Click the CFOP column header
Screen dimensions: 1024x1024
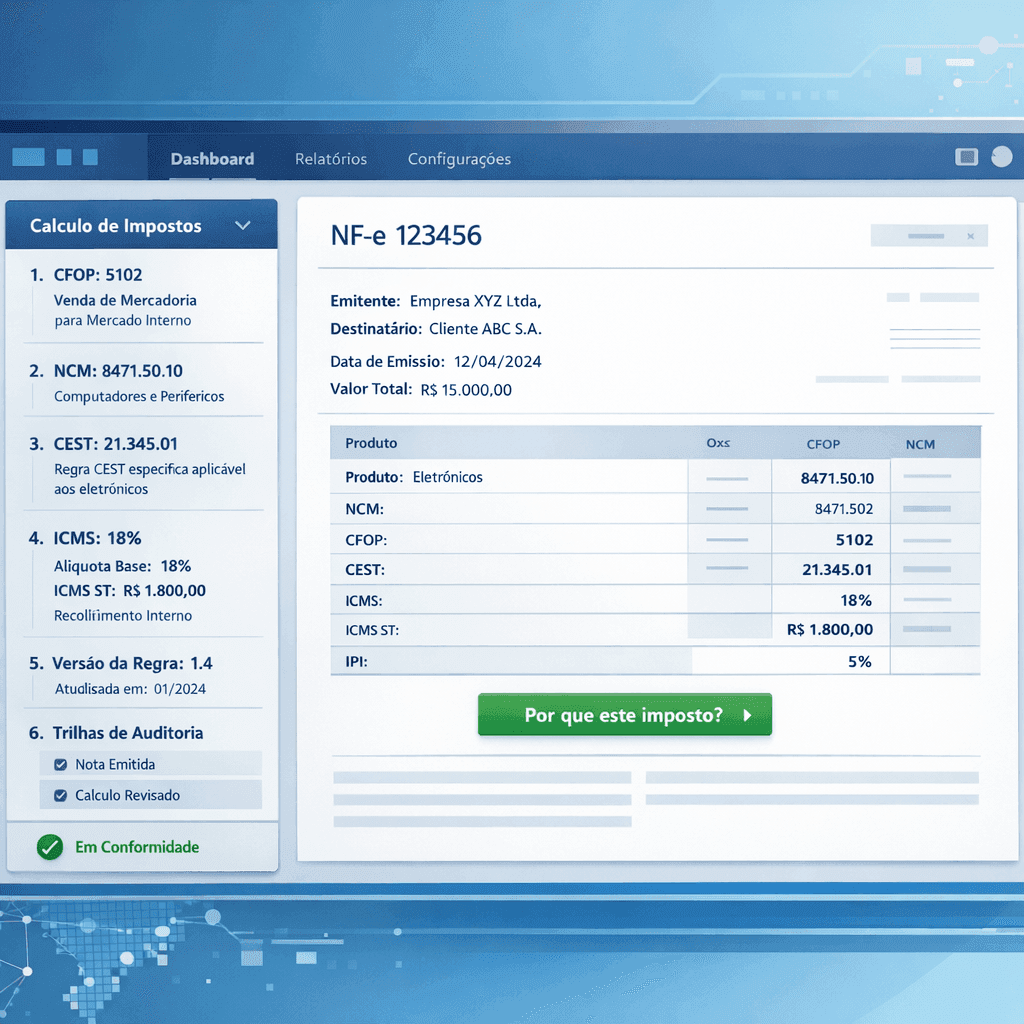823,444
